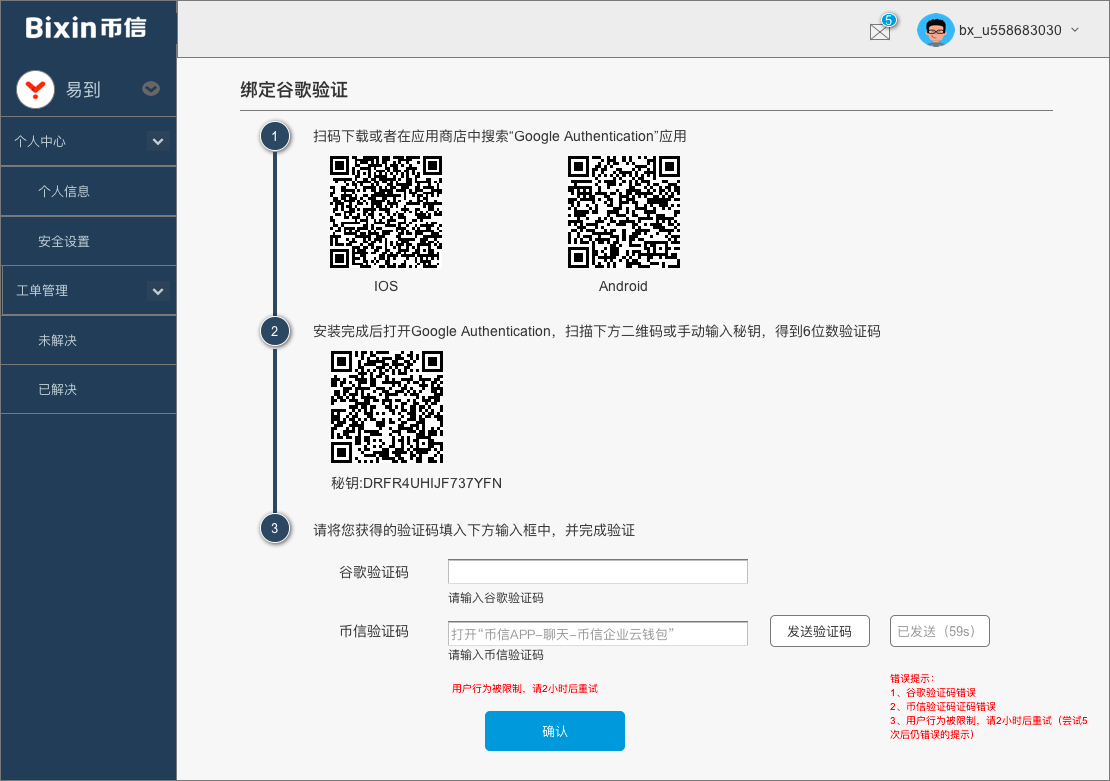The width and height of the screenshot is (1110, 781).
Task: Open the mail notifications envelope icon
Action: click(880, 31)
